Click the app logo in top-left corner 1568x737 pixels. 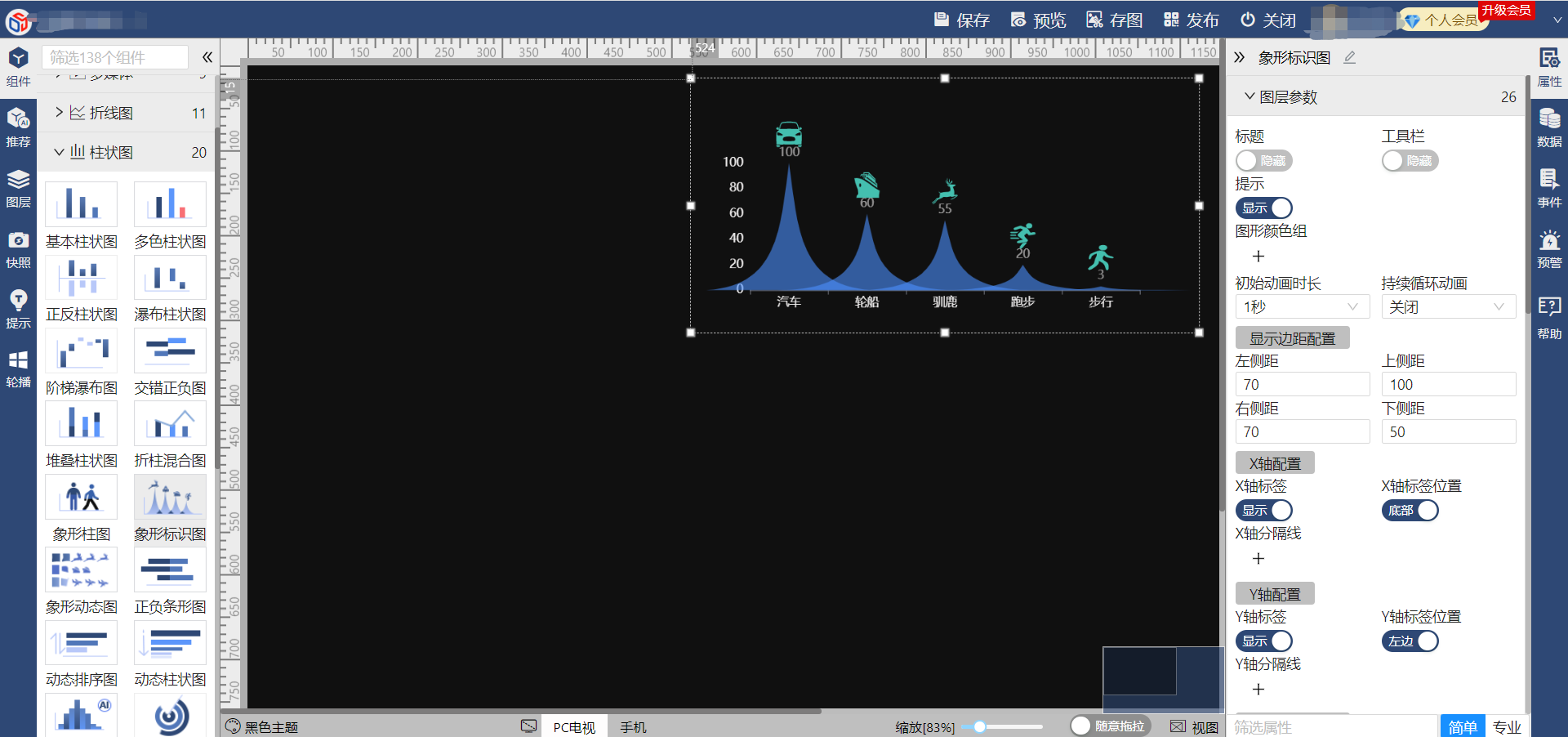[x=17, y=21]
